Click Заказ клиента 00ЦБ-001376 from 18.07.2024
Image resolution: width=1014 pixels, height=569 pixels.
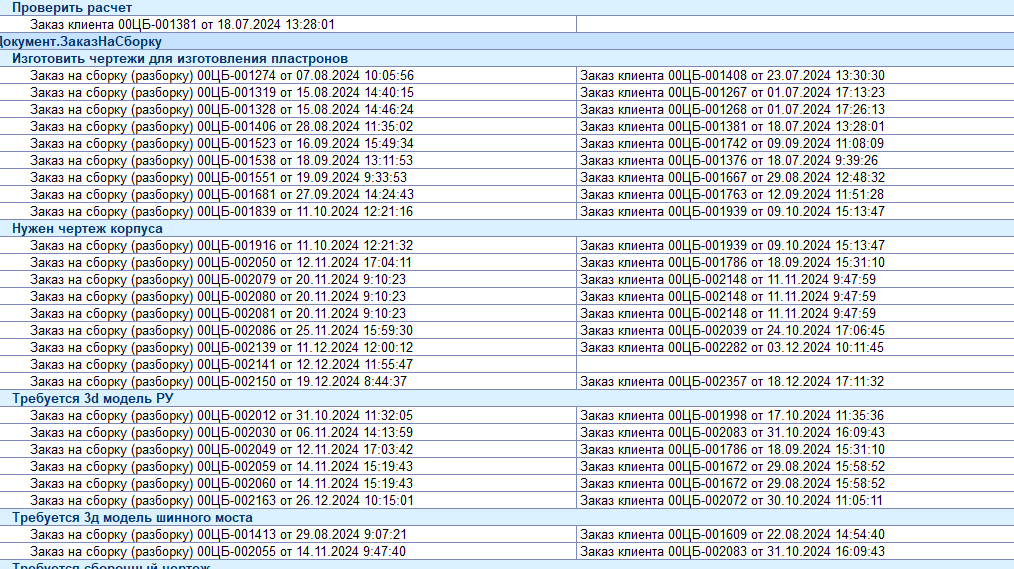[x=729, y=160]
